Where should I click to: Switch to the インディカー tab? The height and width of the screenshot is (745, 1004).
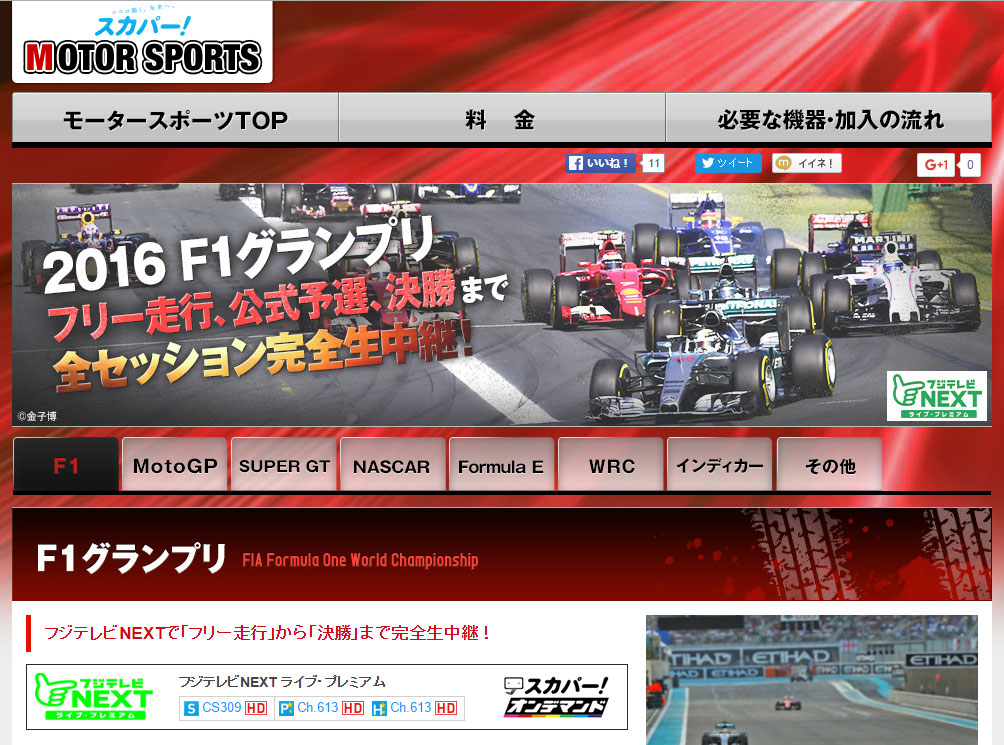coord(720,465)
